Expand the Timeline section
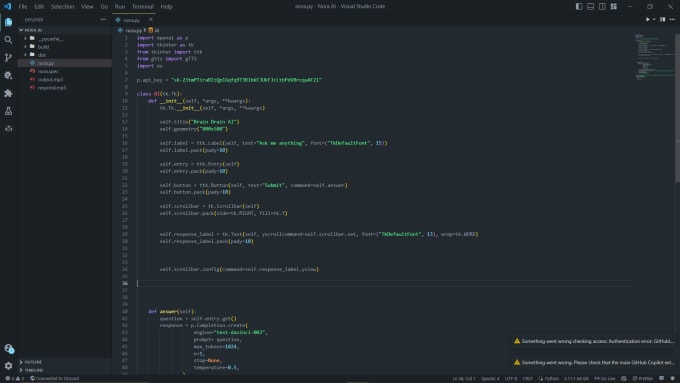The image size is (680, 383). [x=65, y=370]
